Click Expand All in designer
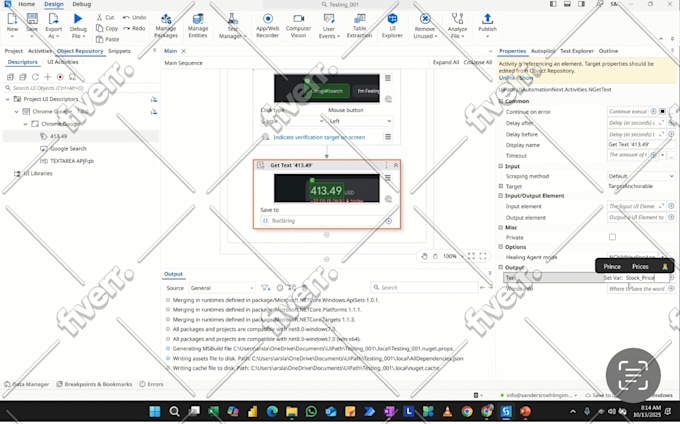The height and width of the screenshot is (424, 680). coord(445,62)
